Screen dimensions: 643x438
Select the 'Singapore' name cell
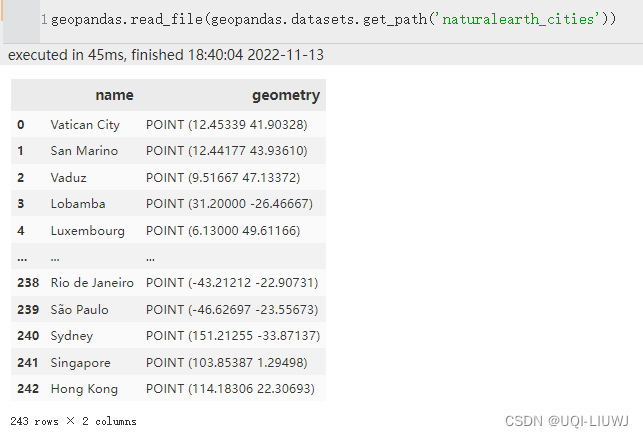pos(80,363)
